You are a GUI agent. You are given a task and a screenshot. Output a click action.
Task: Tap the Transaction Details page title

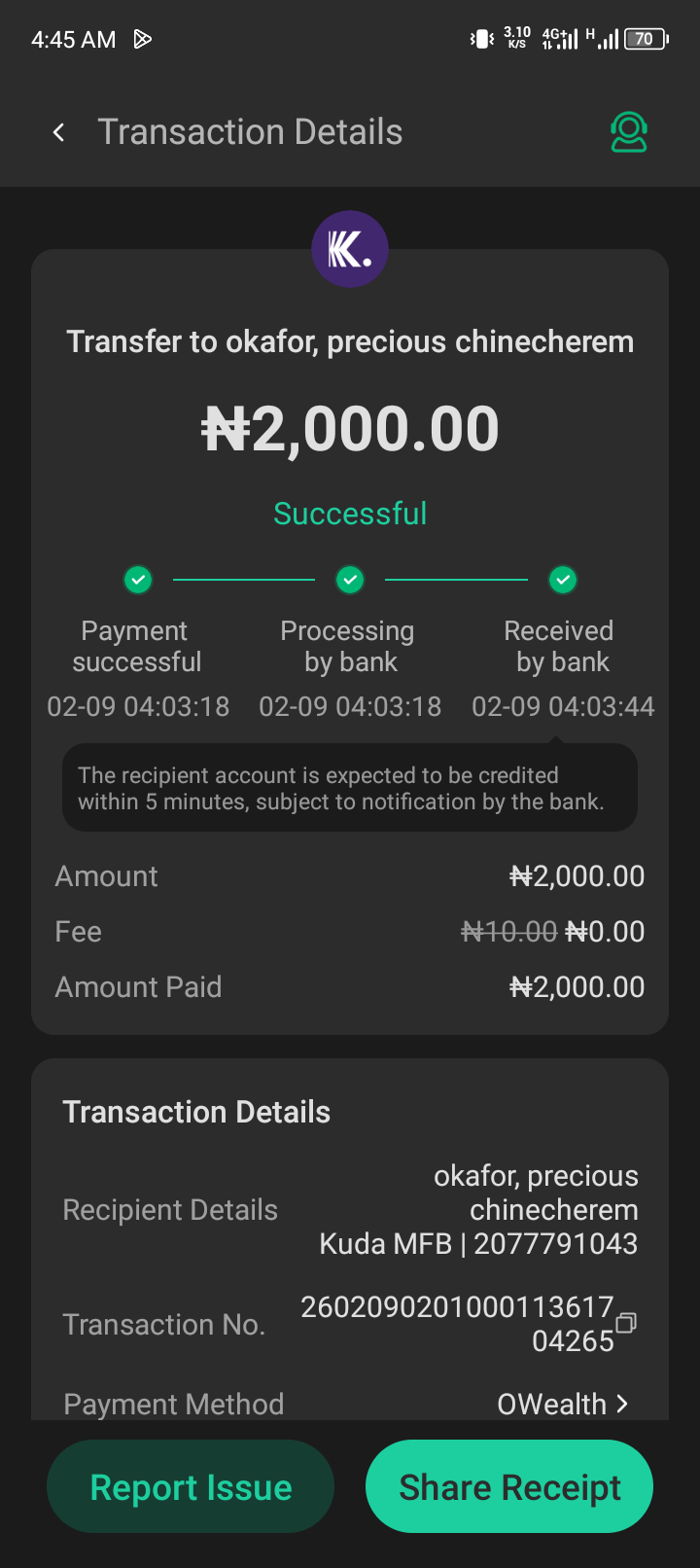250,132
